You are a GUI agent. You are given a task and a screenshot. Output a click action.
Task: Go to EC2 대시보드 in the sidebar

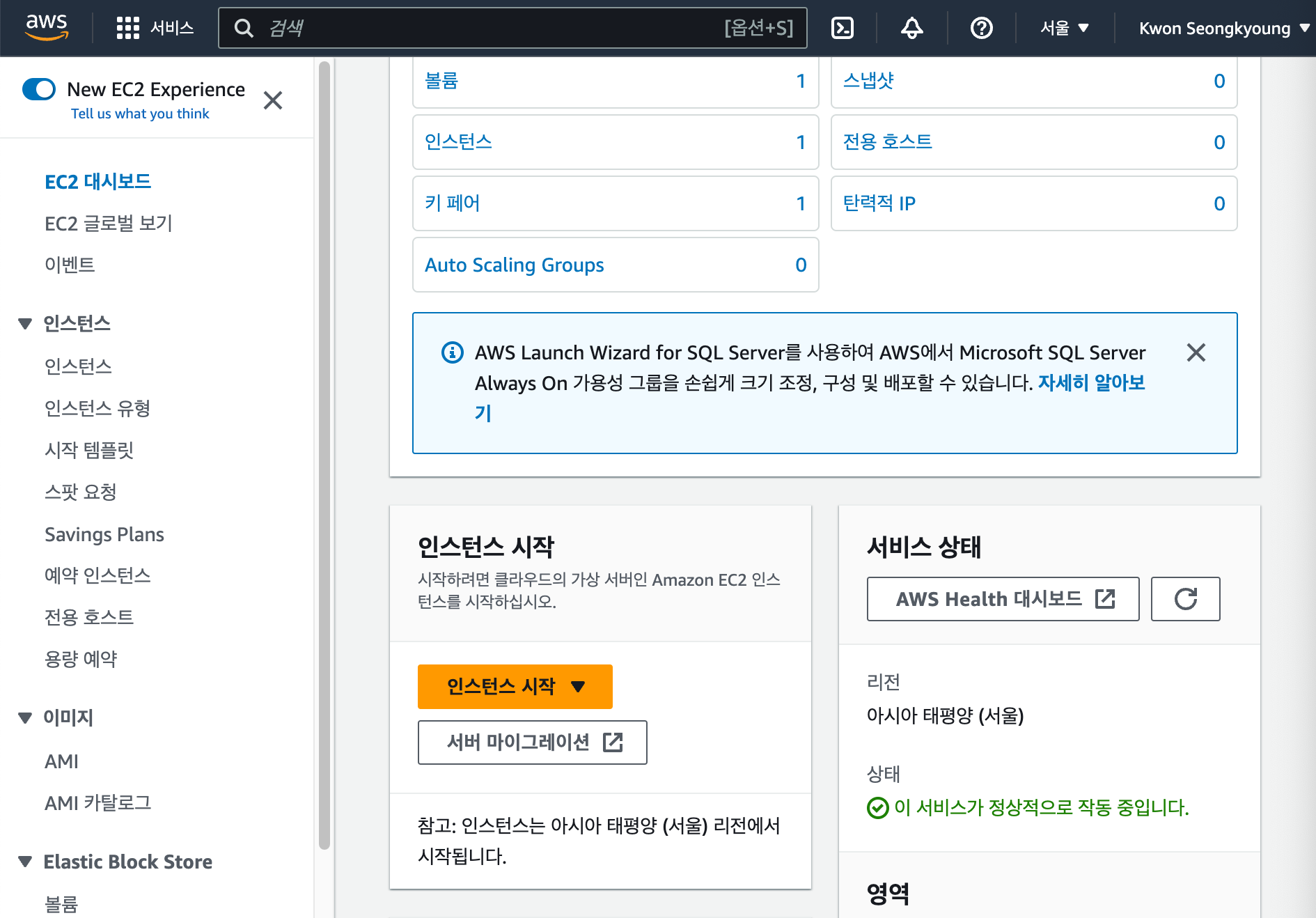pyautogui.click(x=98, y=182)
